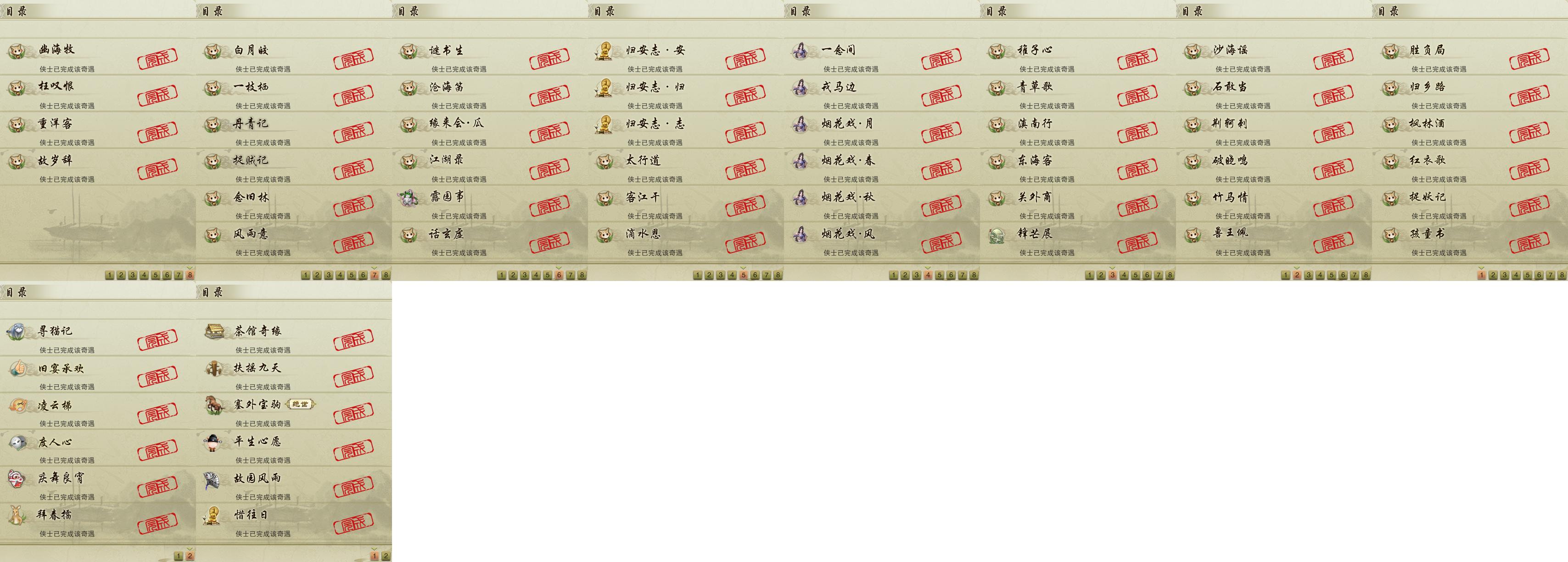Viewport: 1568px width, 562px height.
Task: Click the raccoon icon beside 寻猫记
Action: coord(17,332)
